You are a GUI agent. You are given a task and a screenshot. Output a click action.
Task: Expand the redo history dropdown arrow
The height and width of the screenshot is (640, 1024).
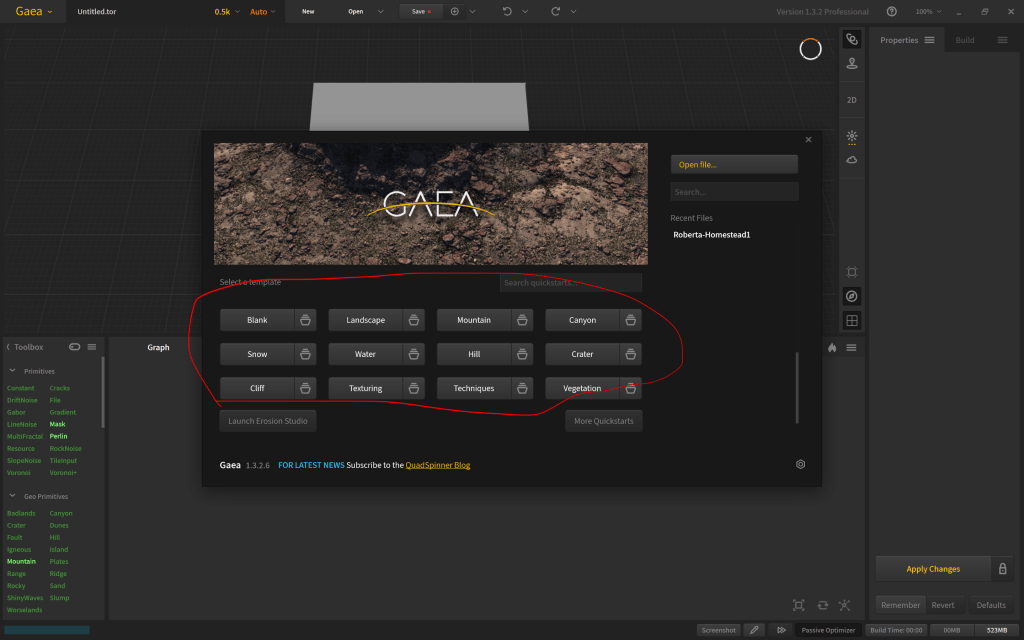tap(573, 12)
